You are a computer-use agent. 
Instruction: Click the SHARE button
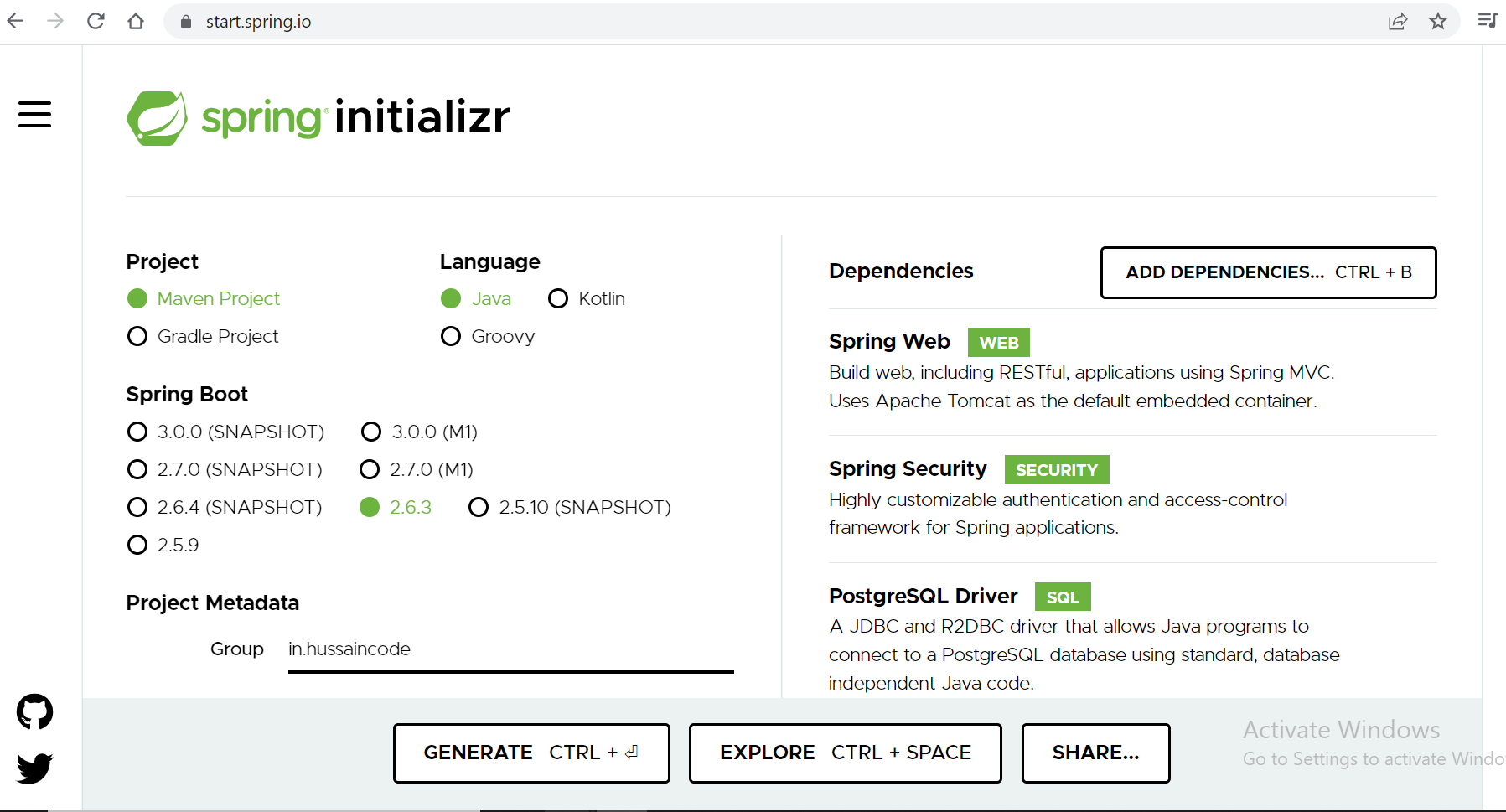[x=1095, y=753]
